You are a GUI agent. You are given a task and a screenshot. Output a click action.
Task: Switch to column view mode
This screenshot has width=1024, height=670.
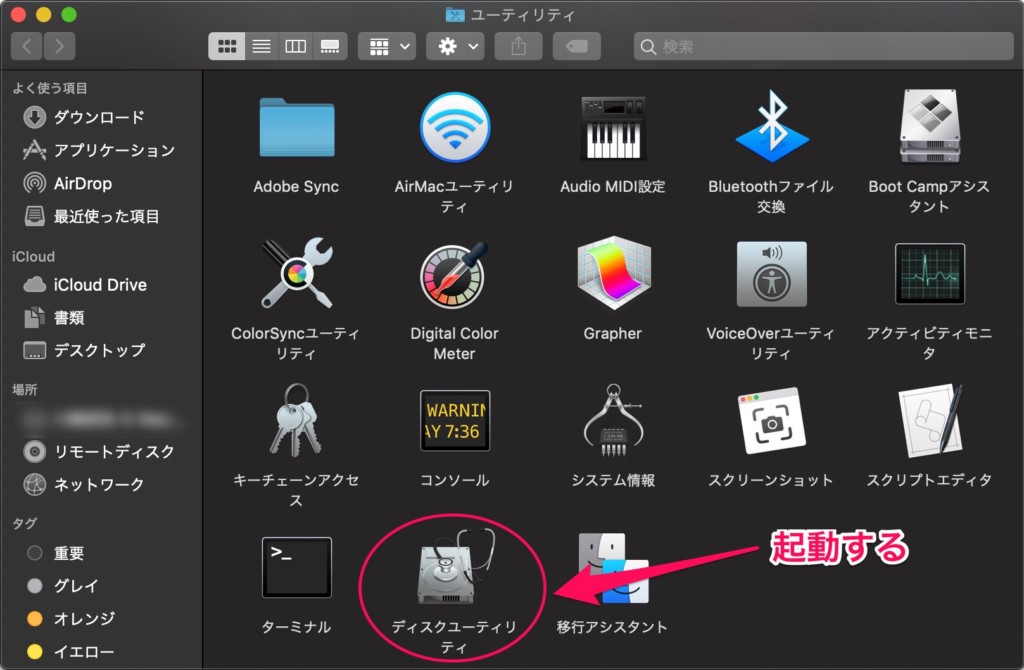295,46
